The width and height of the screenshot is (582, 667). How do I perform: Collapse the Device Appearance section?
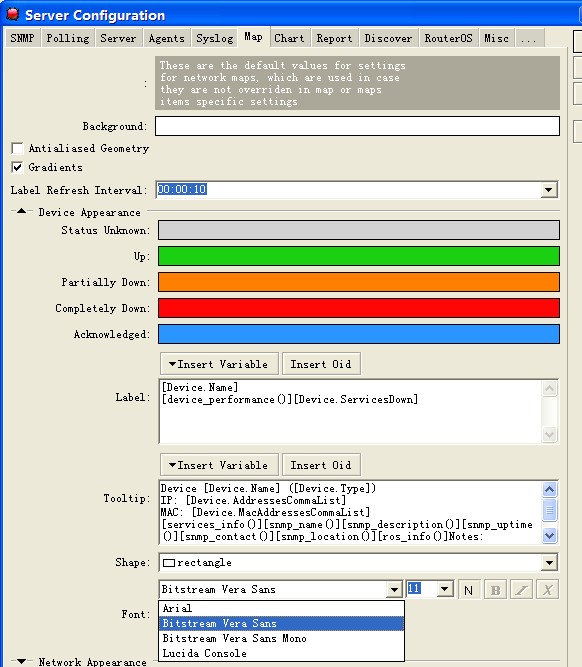[x=21, y=211]
